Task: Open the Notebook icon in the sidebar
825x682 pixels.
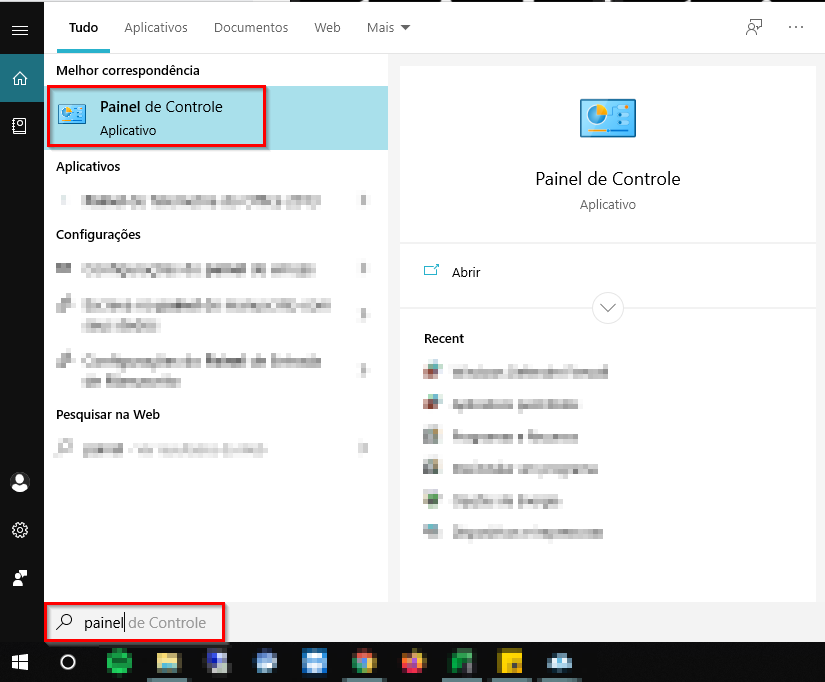Action: point(19,126)
